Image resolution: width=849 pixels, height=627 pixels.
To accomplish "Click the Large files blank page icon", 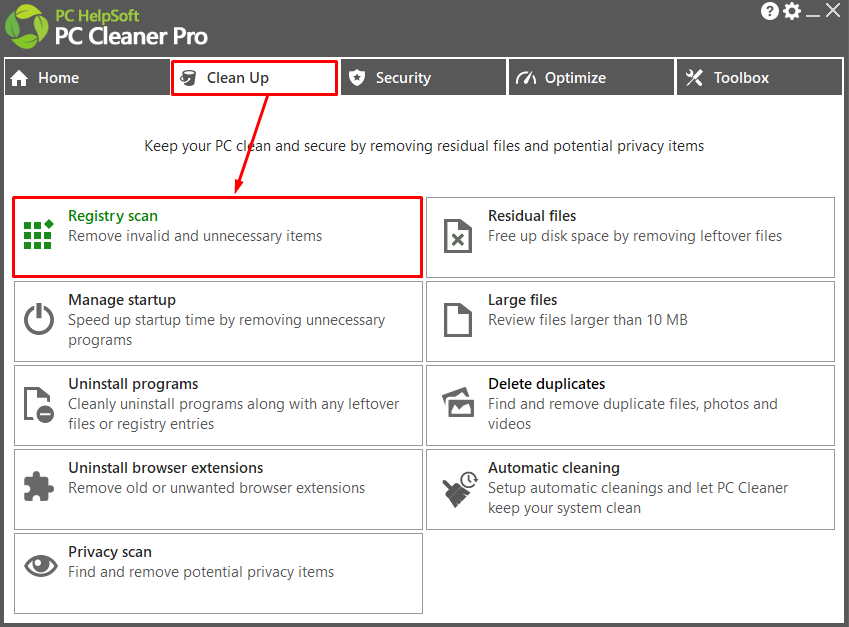I will click(x=458, y=320).
